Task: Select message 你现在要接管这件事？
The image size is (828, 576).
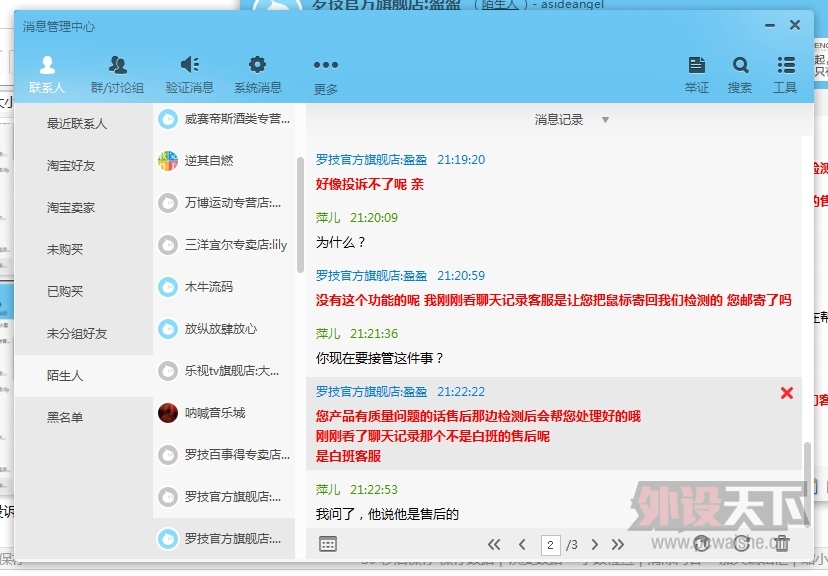Action: click(x=380, y=358)
